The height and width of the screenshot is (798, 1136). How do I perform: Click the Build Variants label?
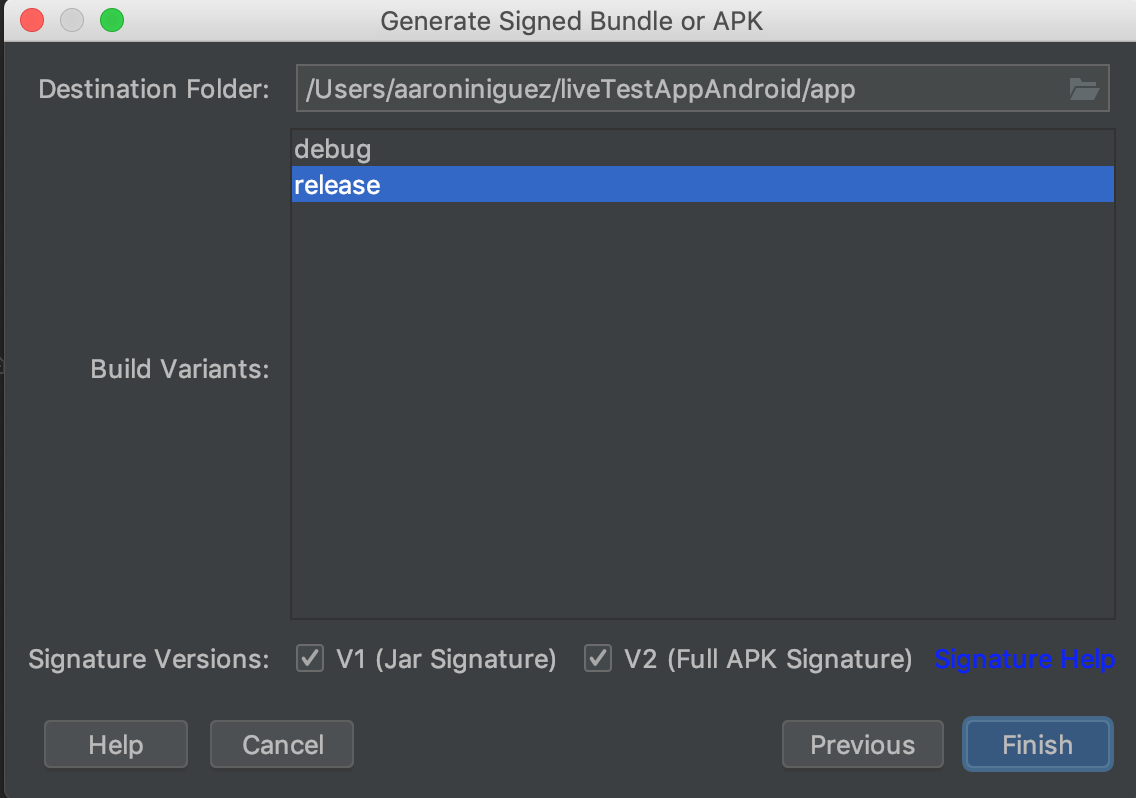point(180,369)
